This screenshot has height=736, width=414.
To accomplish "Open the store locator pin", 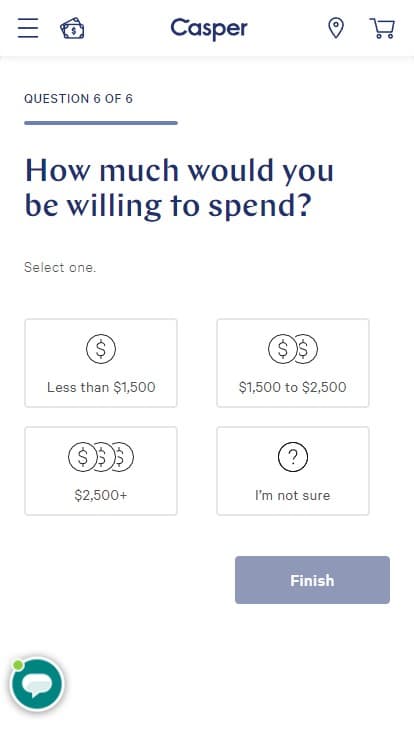I will pos(336,28).
